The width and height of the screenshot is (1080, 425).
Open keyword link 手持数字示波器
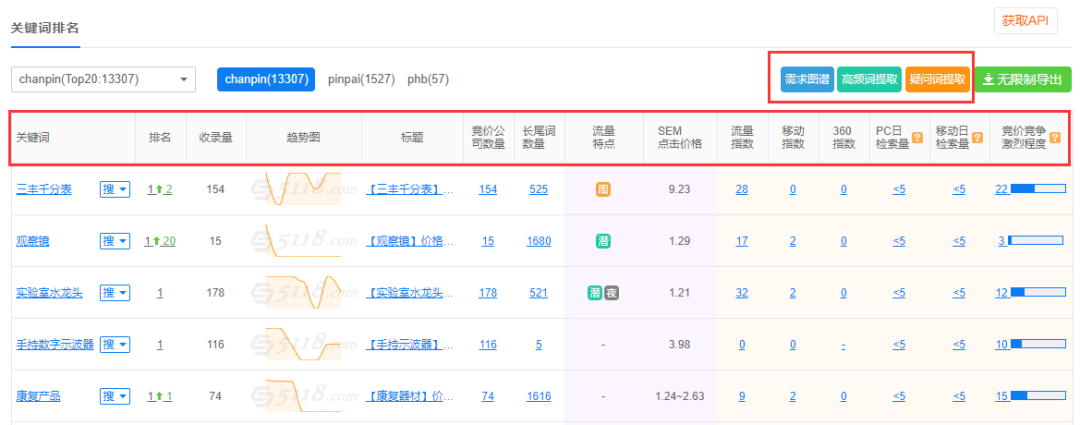coord(54,344)
